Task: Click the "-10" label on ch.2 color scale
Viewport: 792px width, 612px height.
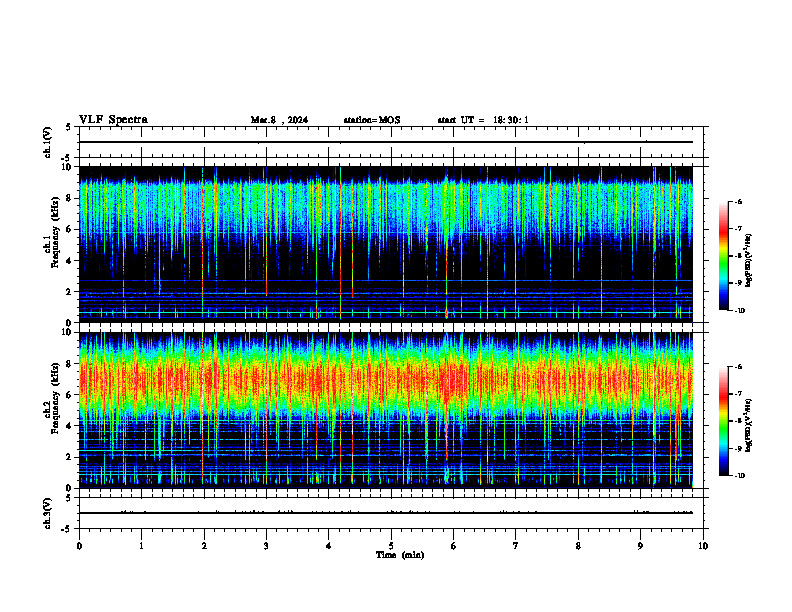Action: point(739,476)
